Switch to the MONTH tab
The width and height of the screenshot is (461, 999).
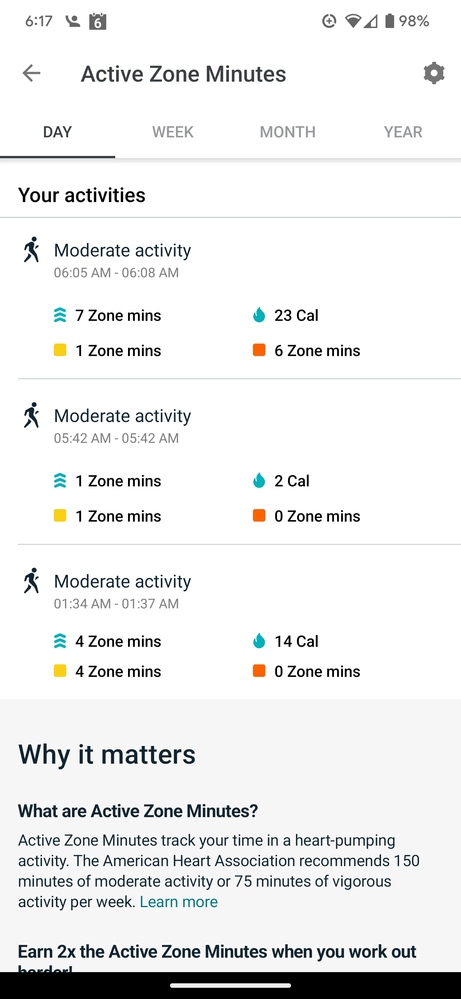[x=288, y=132]
